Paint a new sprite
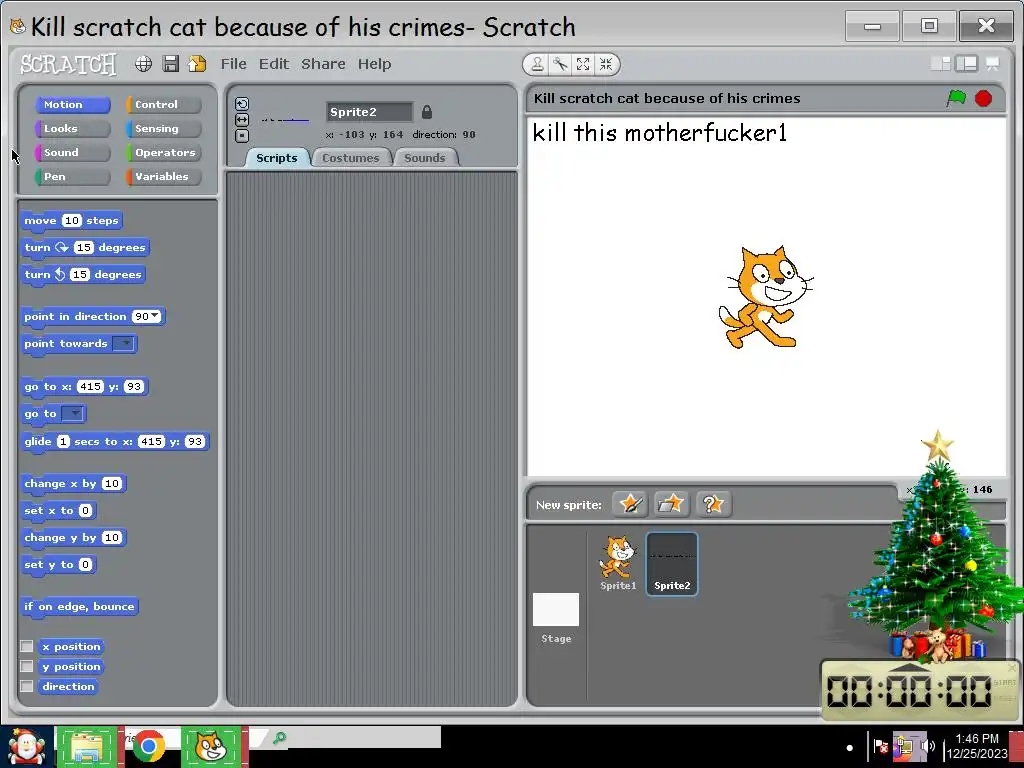Image resolution: width=1024 pixels, height=768 pixels. (630, 504)
